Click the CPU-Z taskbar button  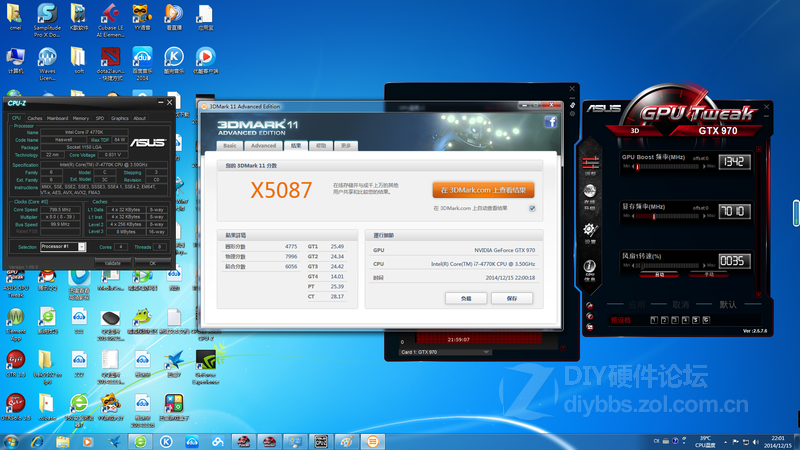point(321,441)
